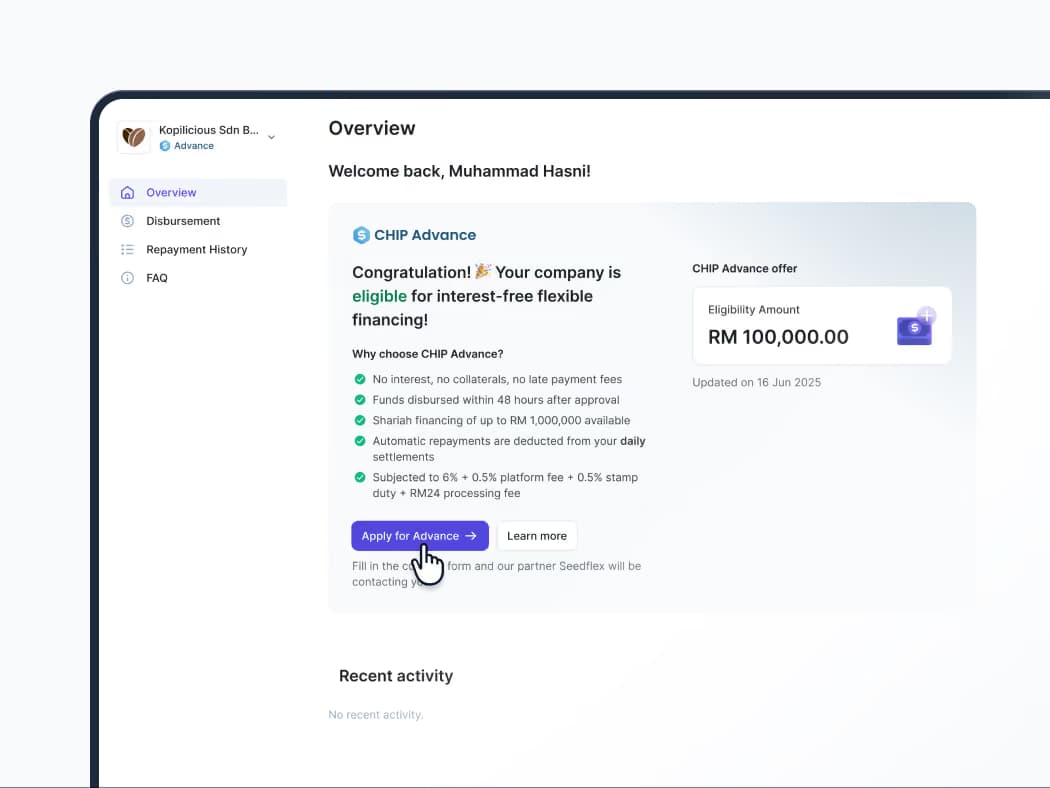Expand the Kopilicious Sdn B... company switcher chevron

pyautogui.click(x=271, y=137)
